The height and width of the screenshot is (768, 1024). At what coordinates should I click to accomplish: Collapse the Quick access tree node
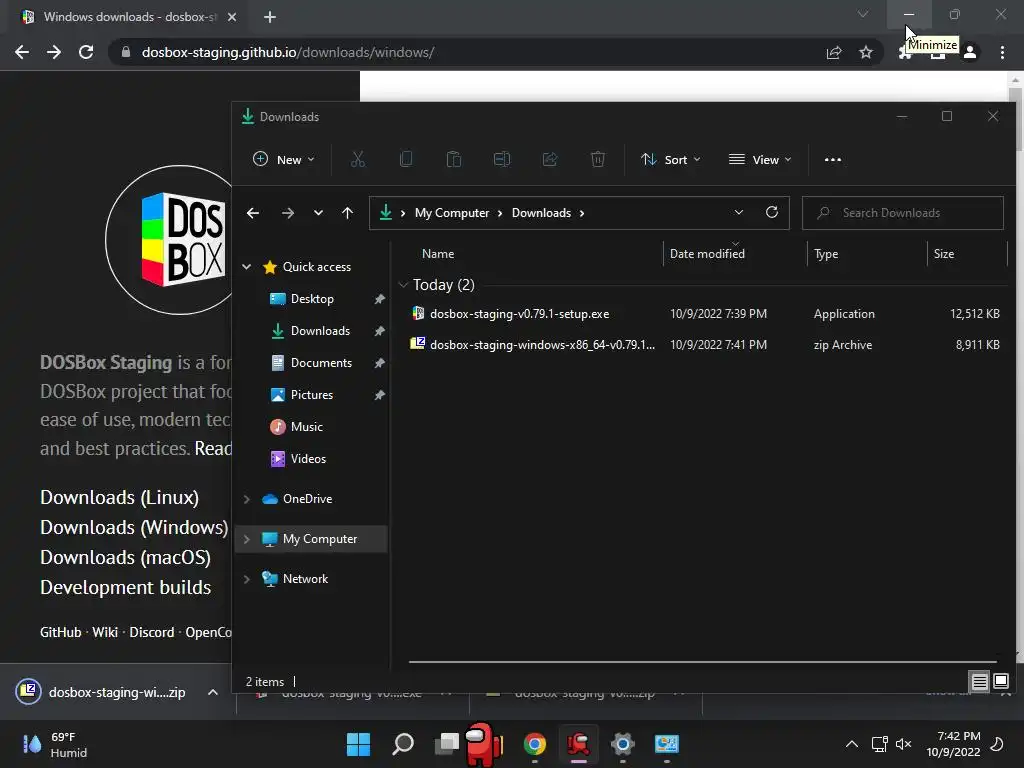coord(247,266)
